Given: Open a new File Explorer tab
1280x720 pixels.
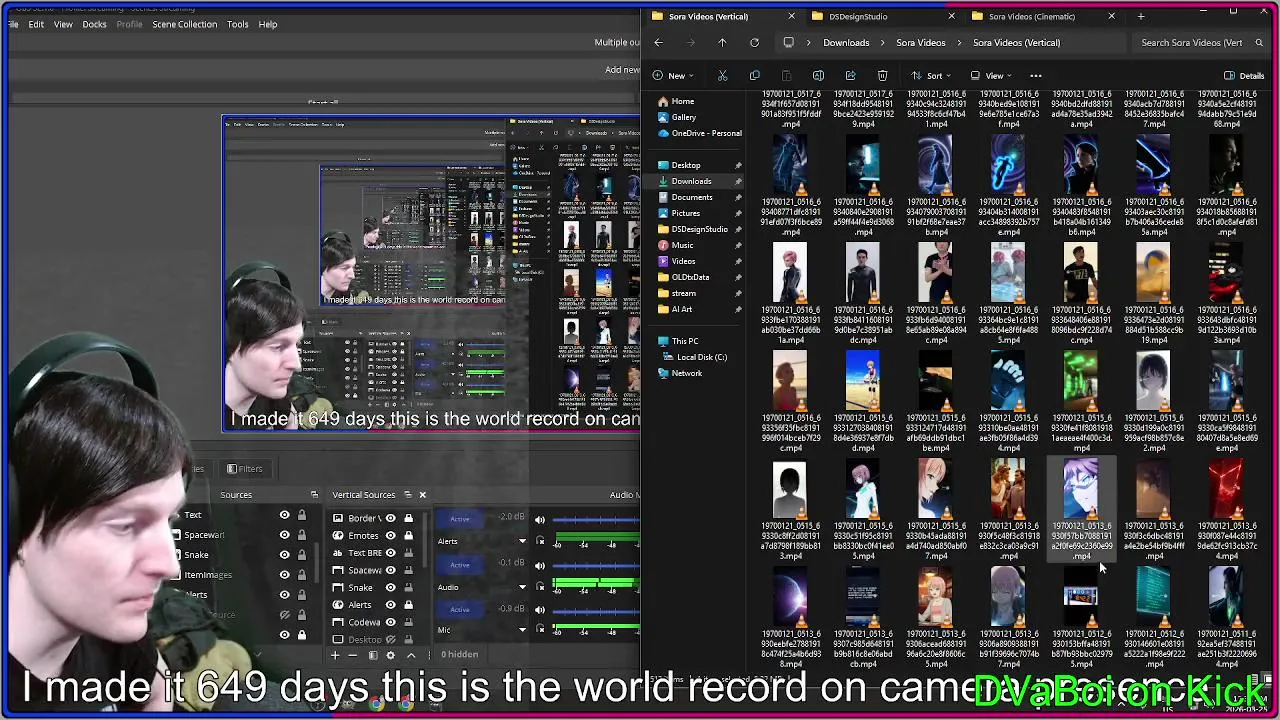Looking at the screenshot, I should tap(1140, 16).
